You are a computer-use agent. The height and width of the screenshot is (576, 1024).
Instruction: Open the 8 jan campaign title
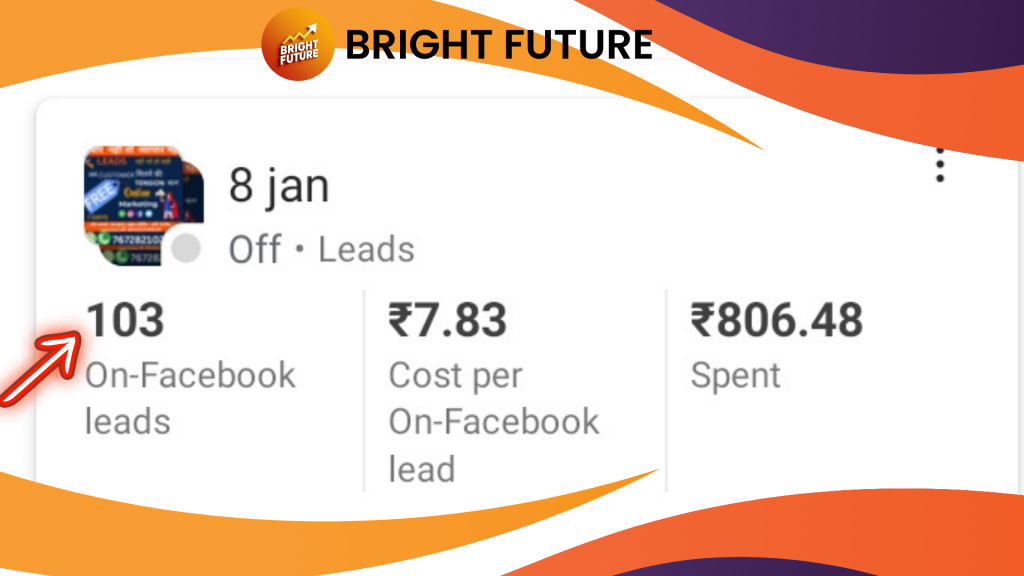click(x=279, y=186)
